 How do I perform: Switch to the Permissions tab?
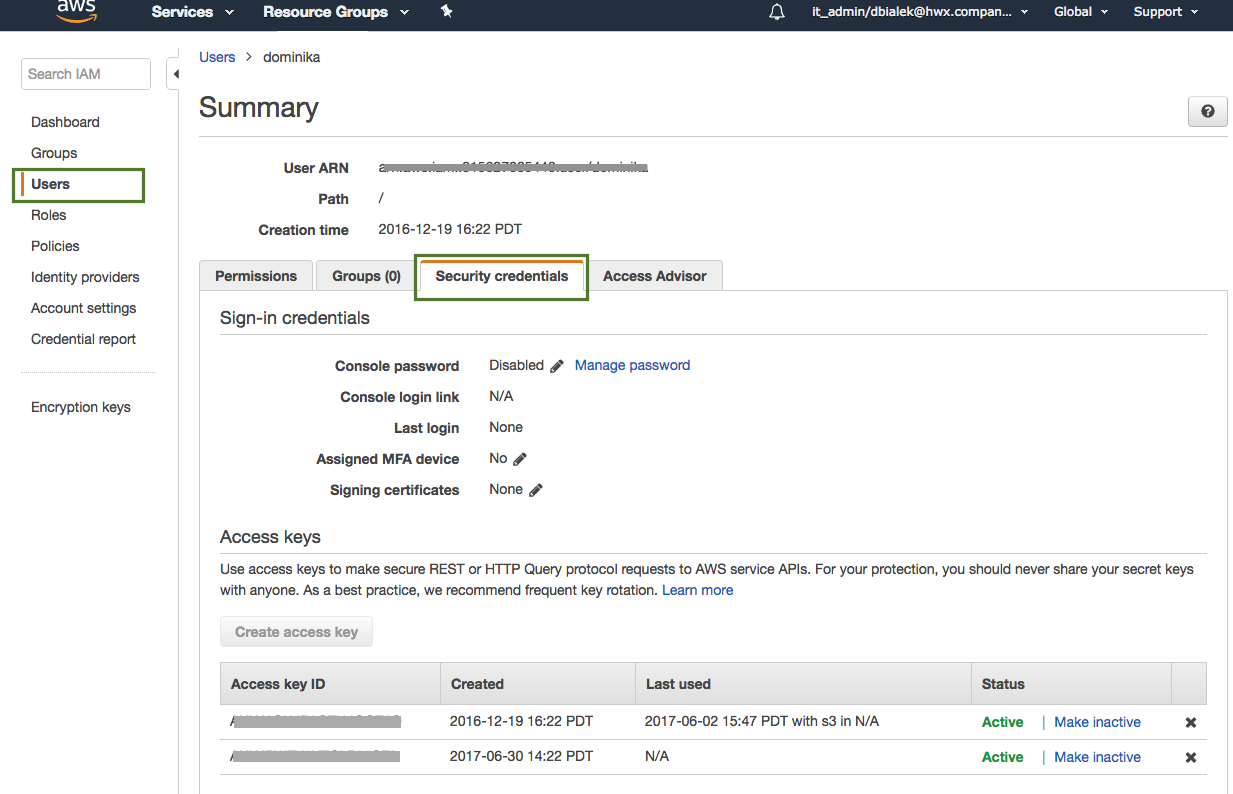pos(256,276)
